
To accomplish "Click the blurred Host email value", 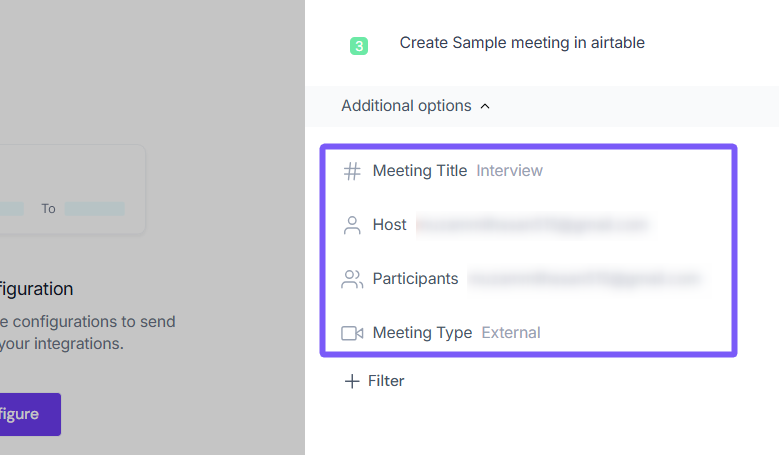I will pyautogui.click(x=532, y=225).
